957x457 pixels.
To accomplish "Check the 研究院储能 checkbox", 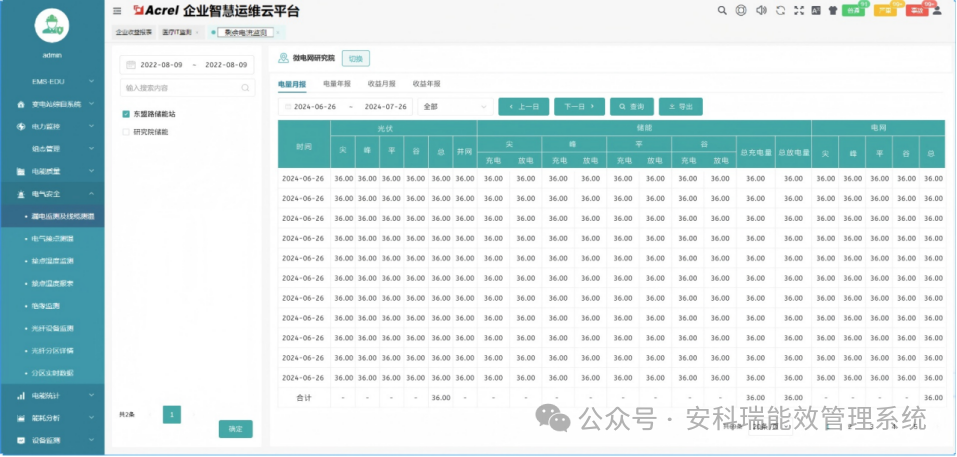I will (126, 132).
